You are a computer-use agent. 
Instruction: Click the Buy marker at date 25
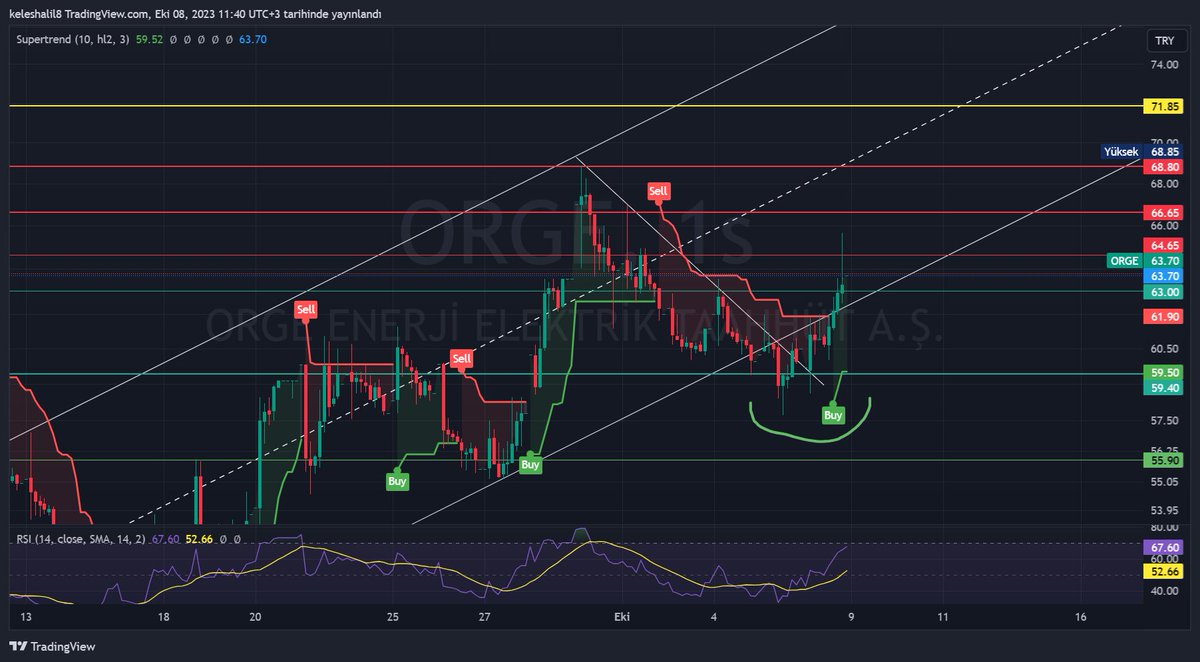[397, 481]
